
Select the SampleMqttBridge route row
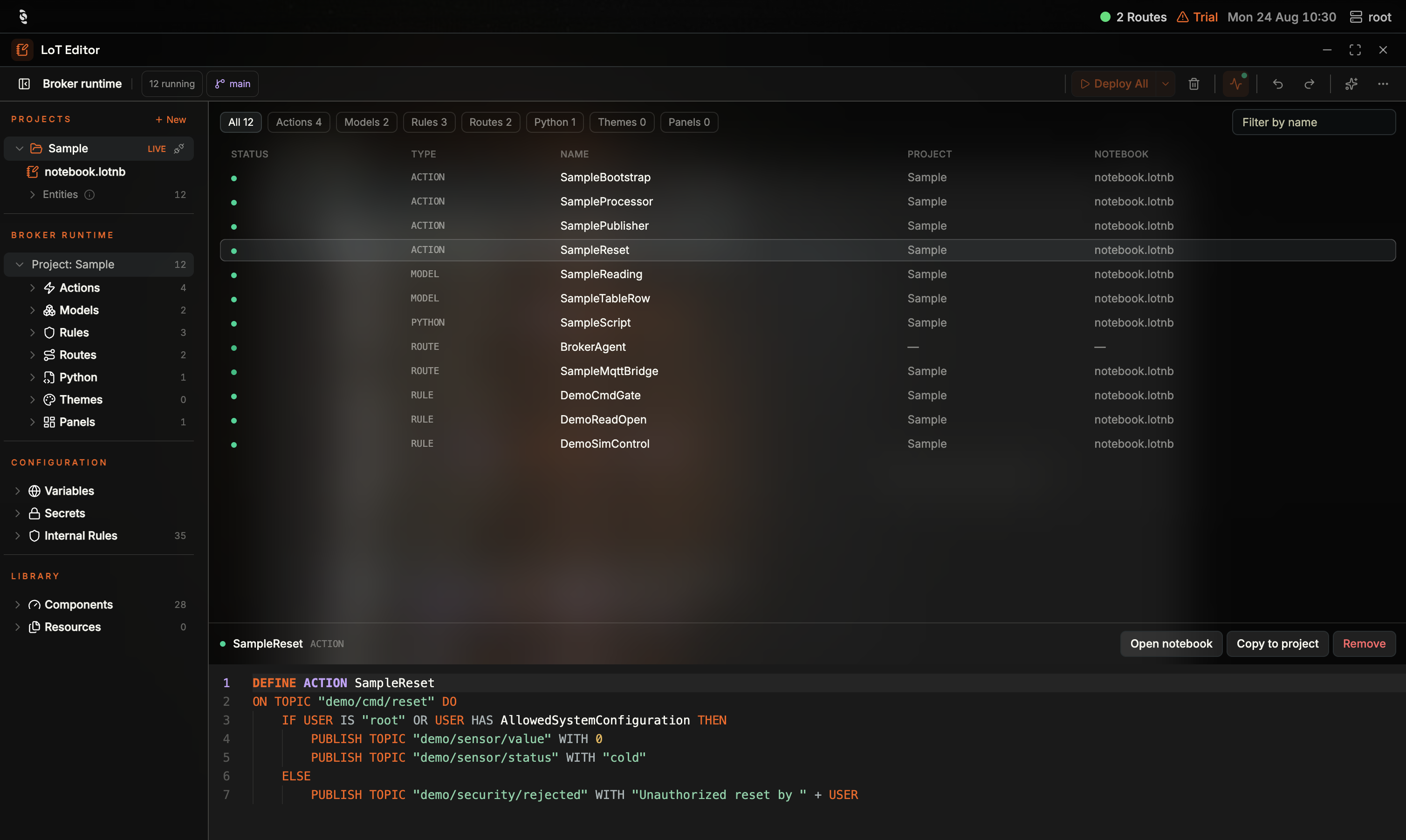click(808, 371)
